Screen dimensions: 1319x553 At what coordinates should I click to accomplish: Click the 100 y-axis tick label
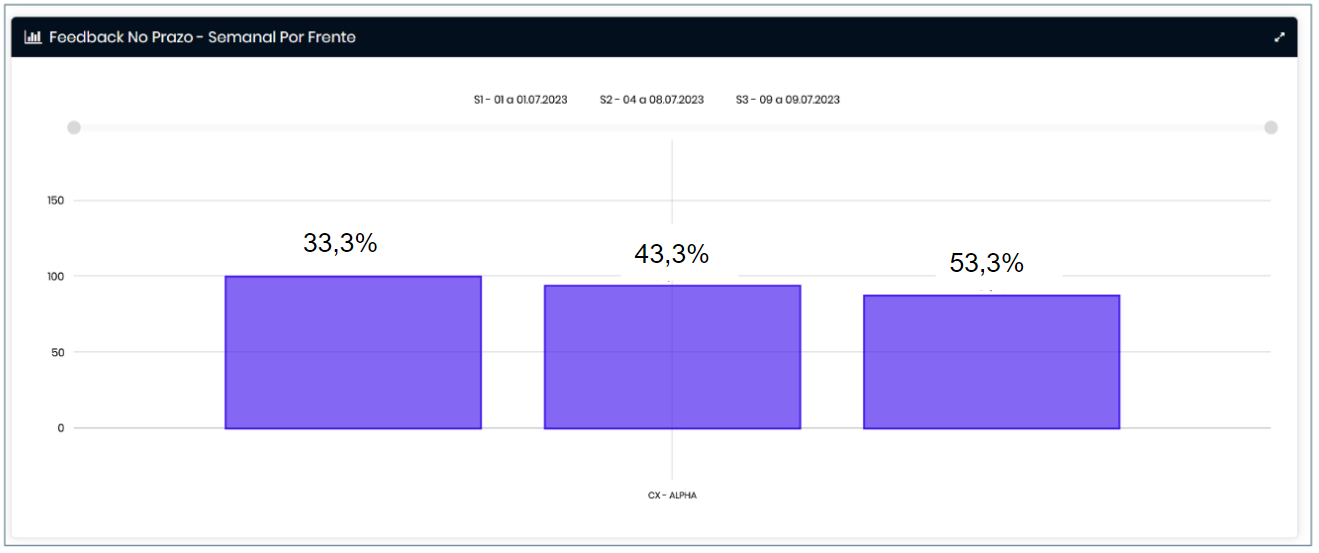[55, 276]
